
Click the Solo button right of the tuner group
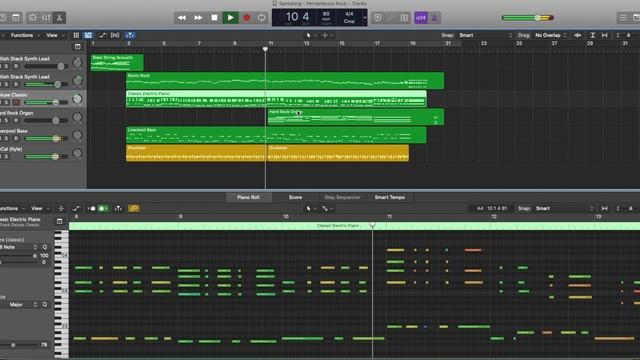(404, 18)
